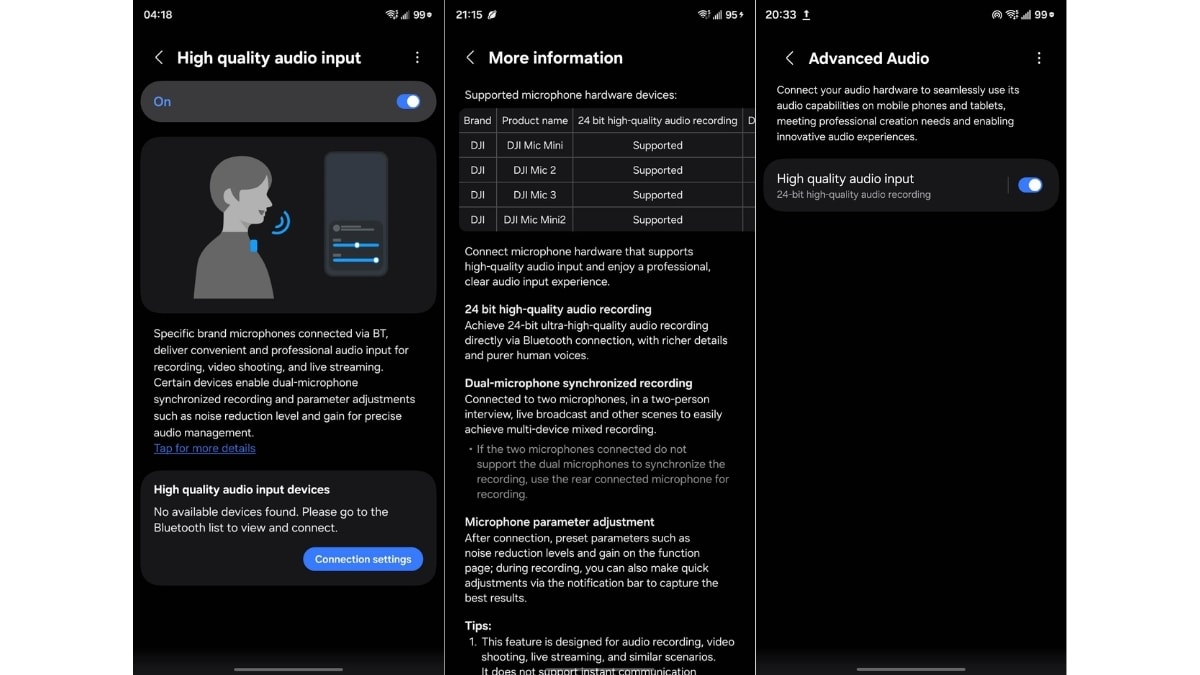1200x675 pixels.
Task: Tap the back arrow on More information screen
Action: pyautogui.click(x=470, y=58)
